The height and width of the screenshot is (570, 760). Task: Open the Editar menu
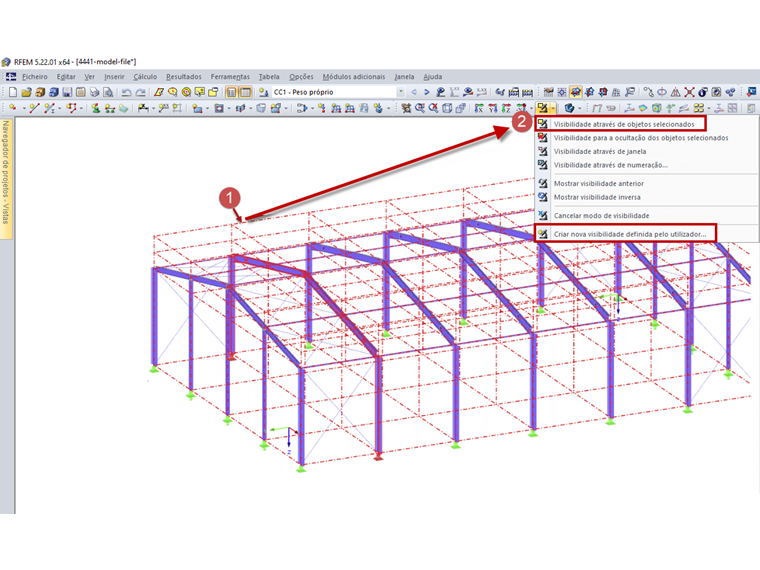click(x=66, y=77)
